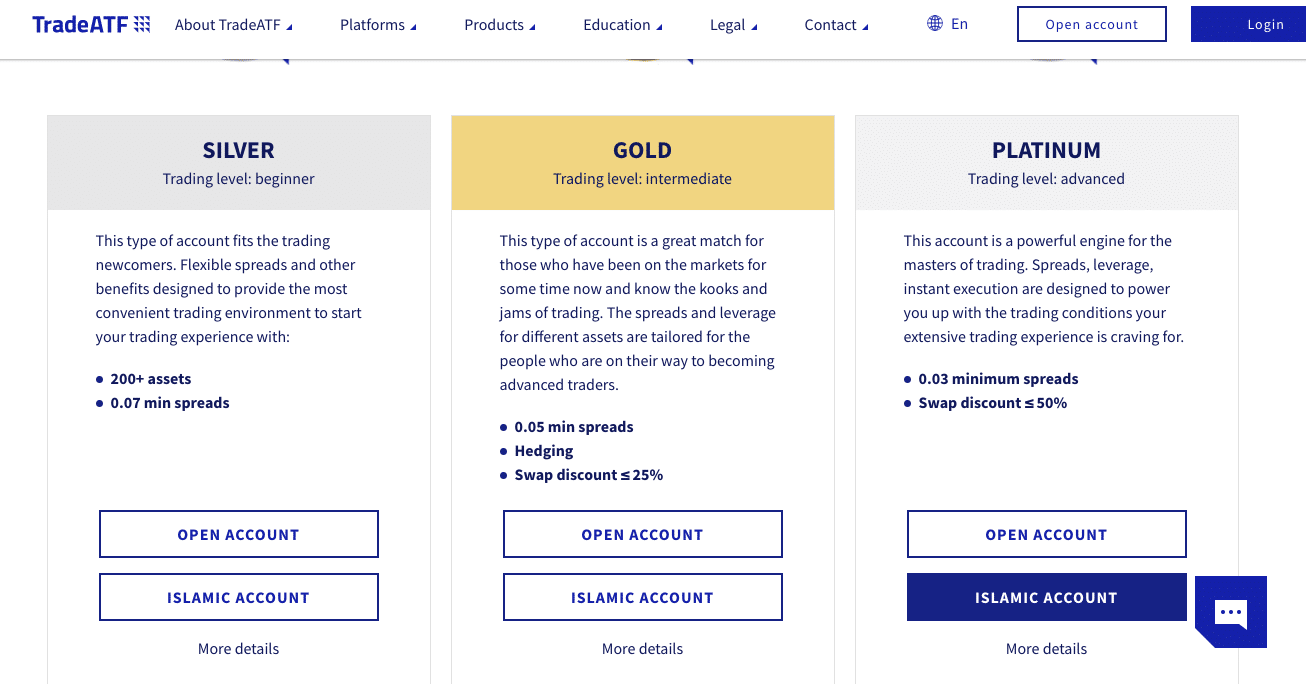The image size is (1306, 684).
Task: Open the Education menu
Action: 623,25
